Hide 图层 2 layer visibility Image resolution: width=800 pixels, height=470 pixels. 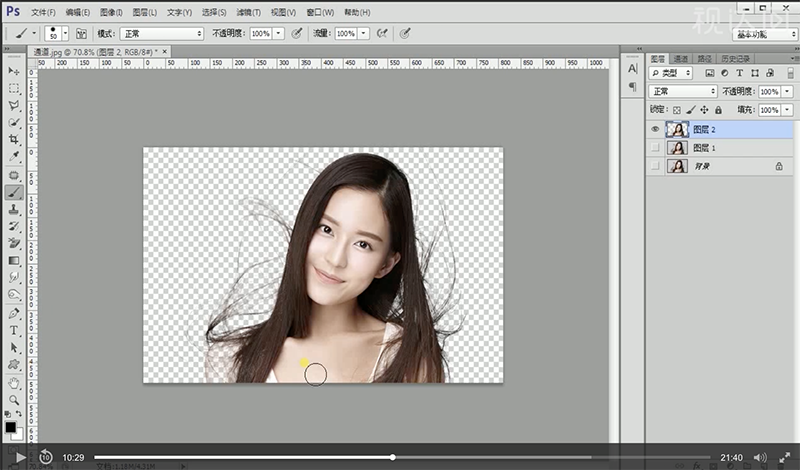click(655, 130)
